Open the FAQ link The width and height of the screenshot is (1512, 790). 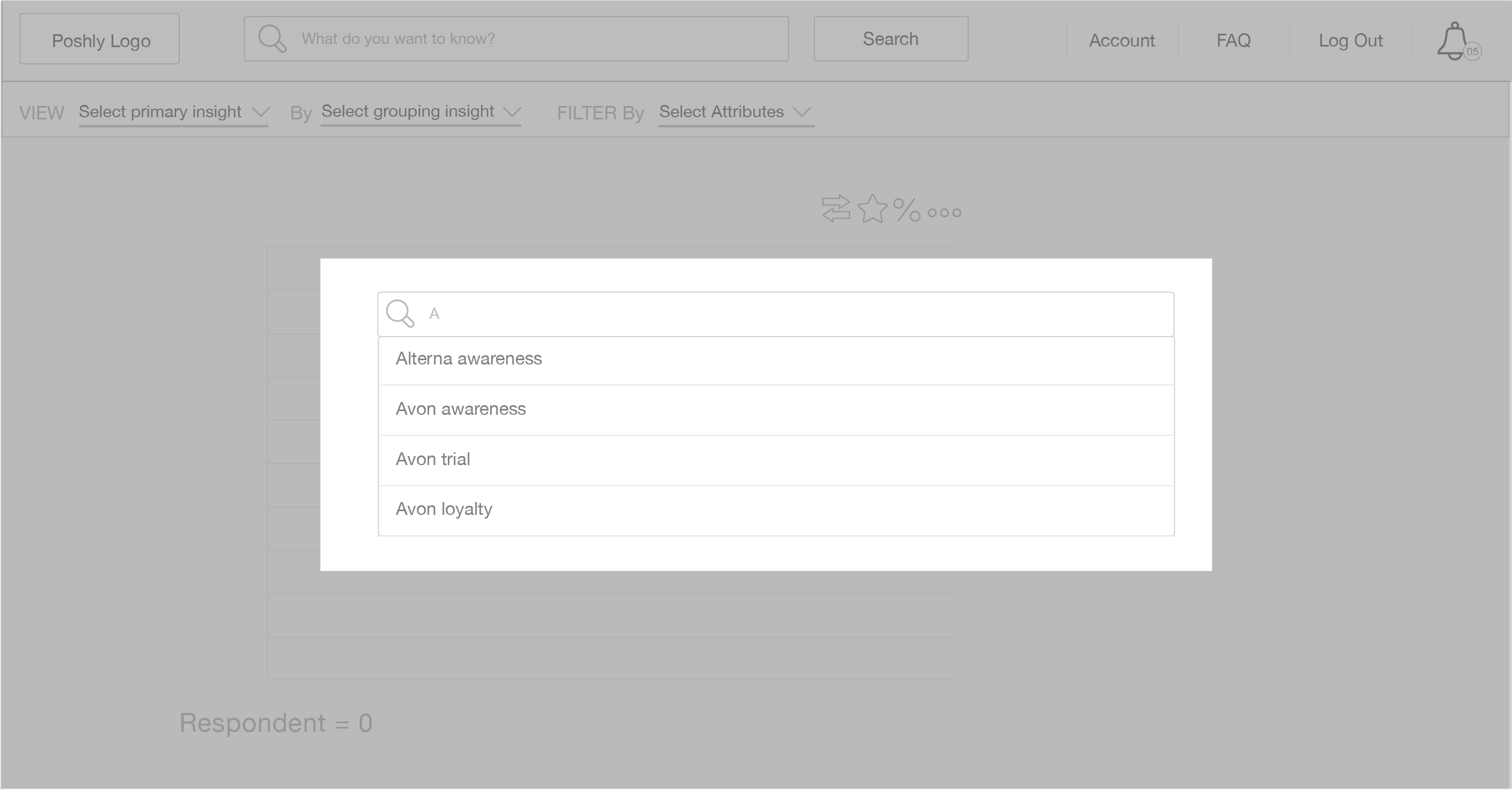tap(1233, 41)
